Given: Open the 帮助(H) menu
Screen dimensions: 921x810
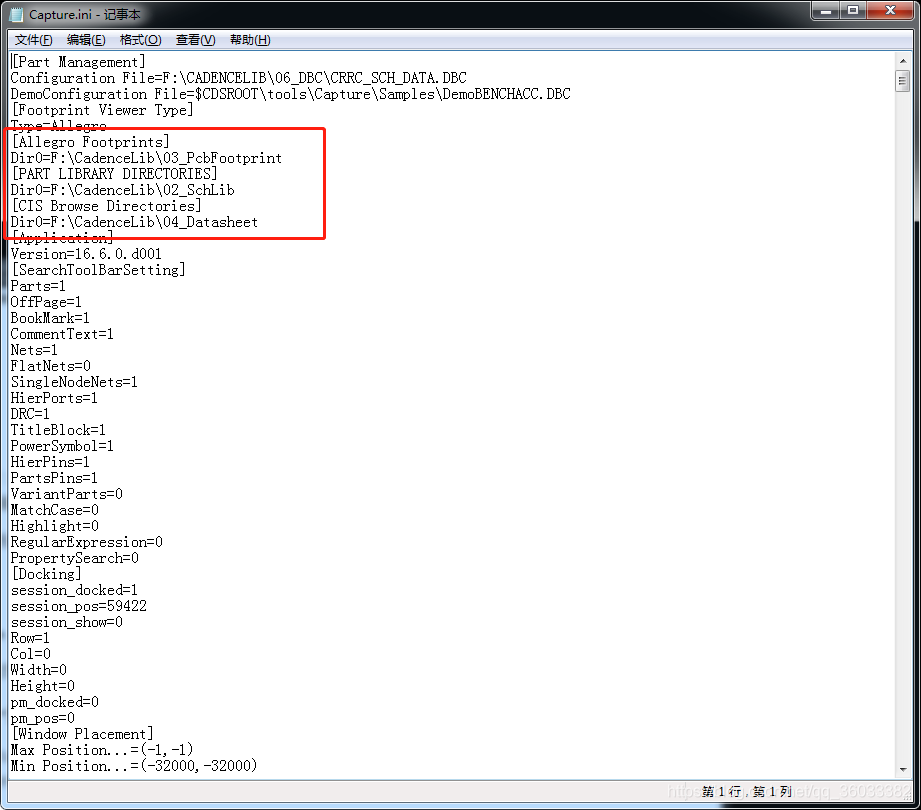Looking at the screenshot, I should pyautogui.click(x=250, y=40).
